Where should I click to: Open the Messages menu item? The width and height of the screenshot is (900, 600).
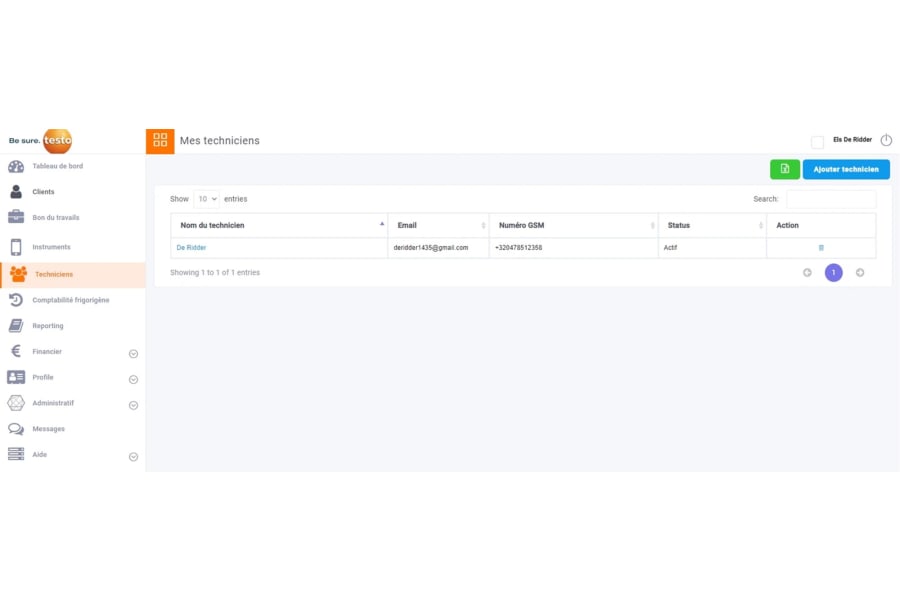48,429
